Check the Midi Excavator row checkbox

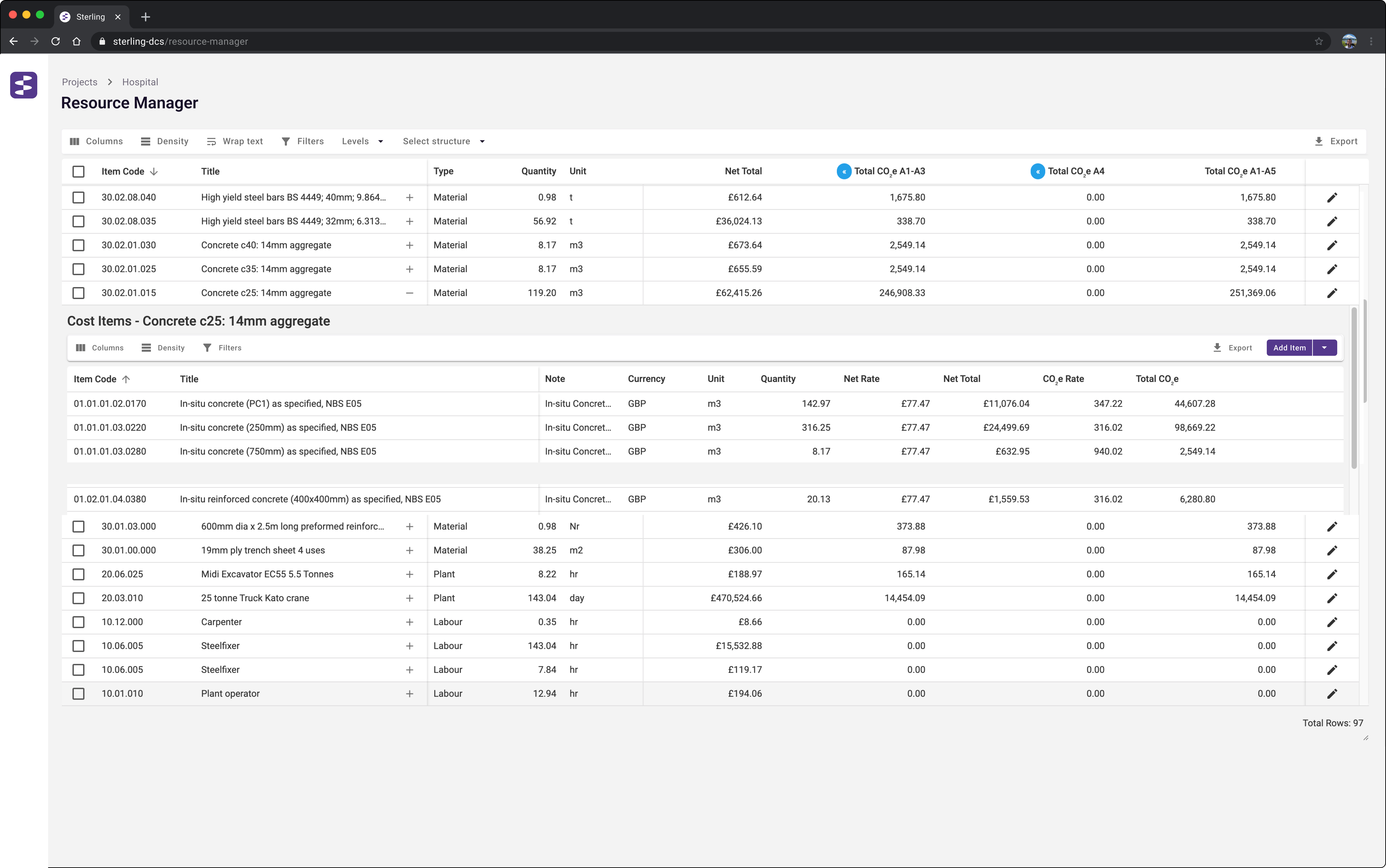(x=79, y=574)
